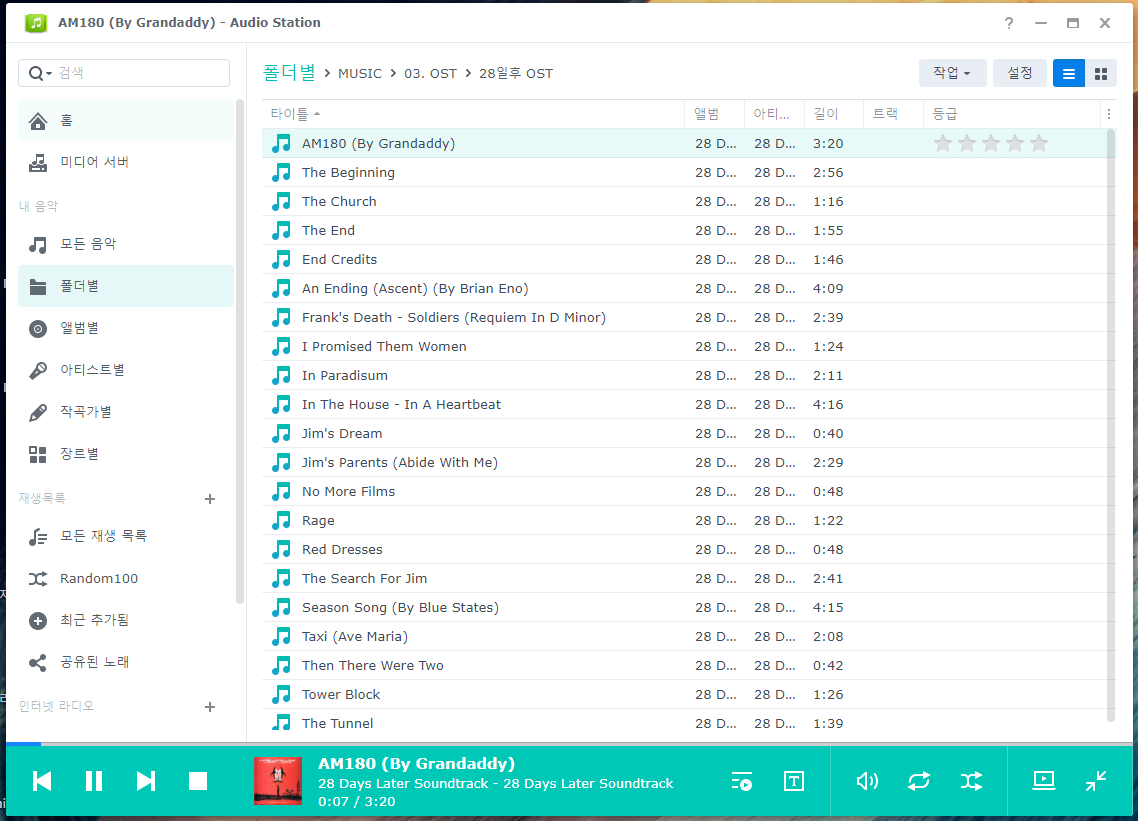The width and height of the screenshot is (1138, 821).
Task: Click the playback progress bar
Action: [x=569, y=744]
